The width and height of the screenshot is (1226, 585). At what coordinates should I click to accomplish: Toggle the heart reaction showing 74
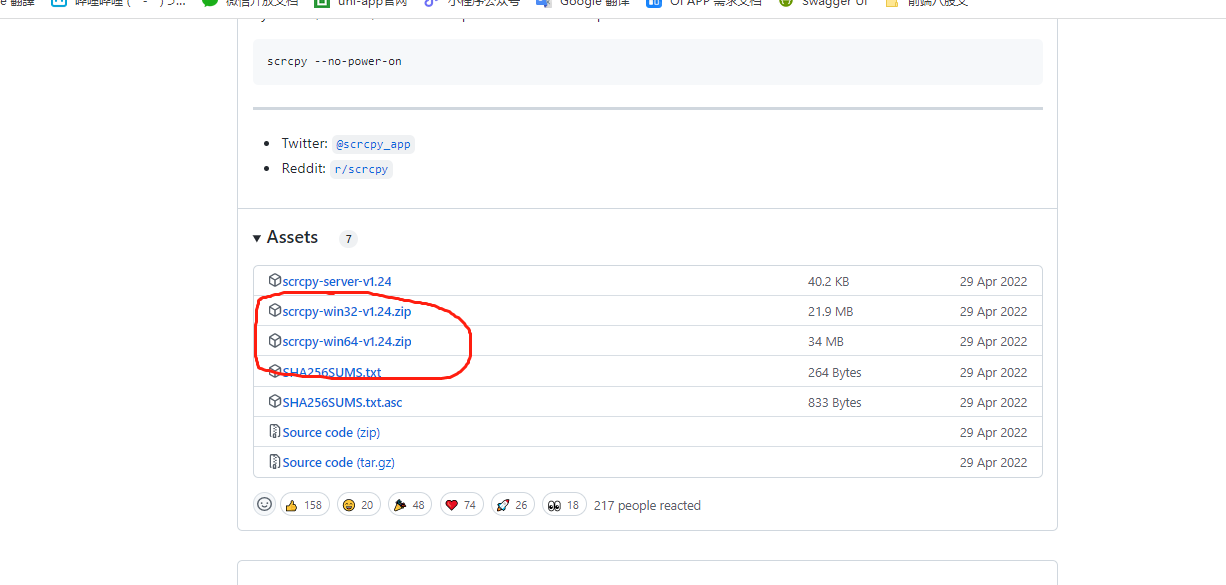(461, 505)
